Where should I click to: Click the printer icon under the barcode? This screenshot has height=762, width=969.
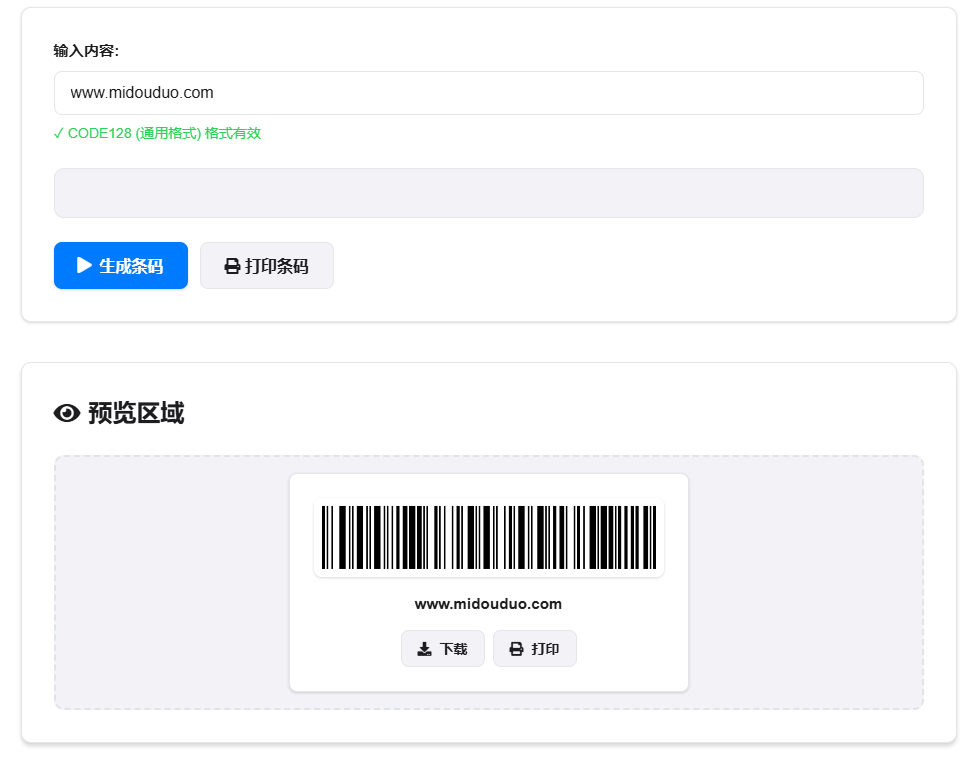516,649
